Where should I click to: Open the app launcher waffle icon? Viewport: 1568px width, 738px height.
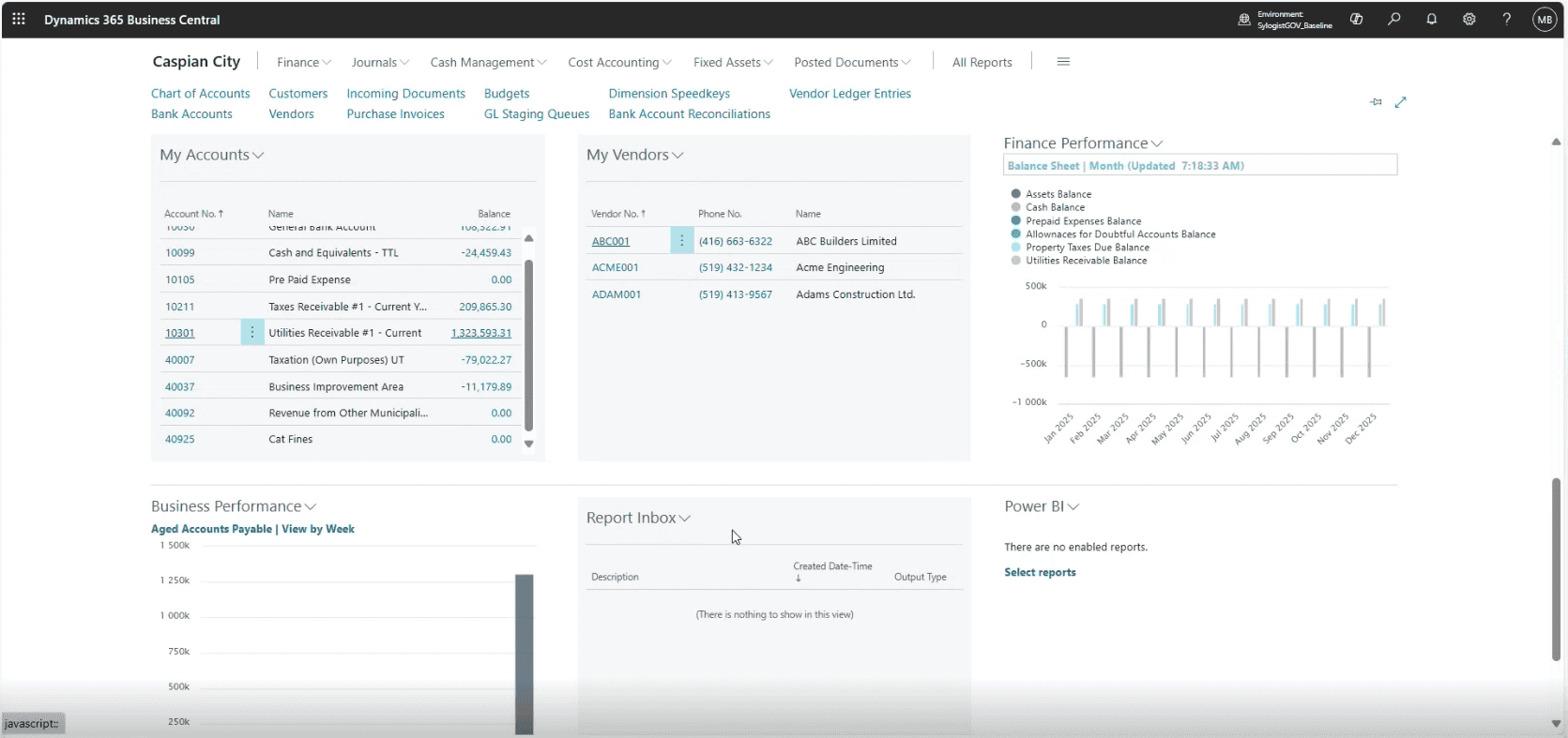click(x=19, y=19)
